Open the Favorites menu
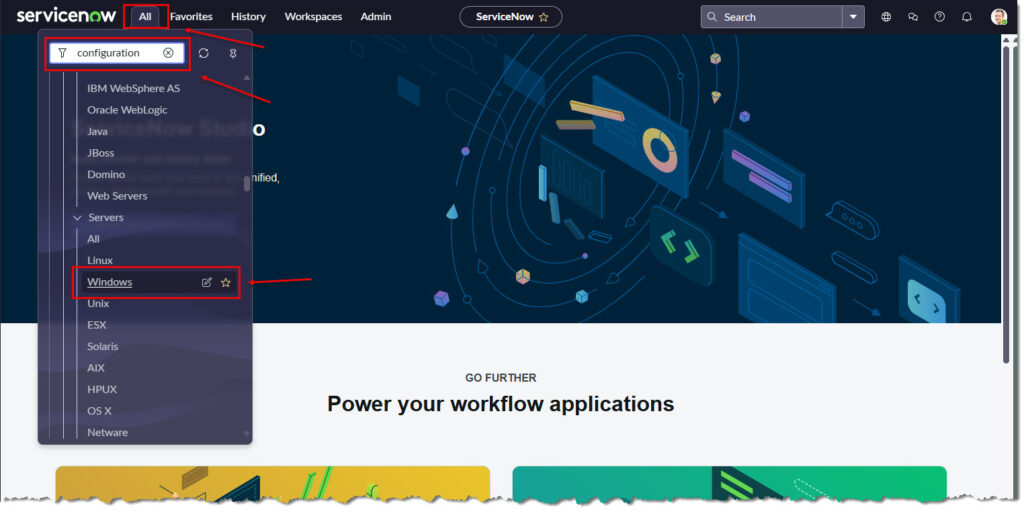 point(191,17)
